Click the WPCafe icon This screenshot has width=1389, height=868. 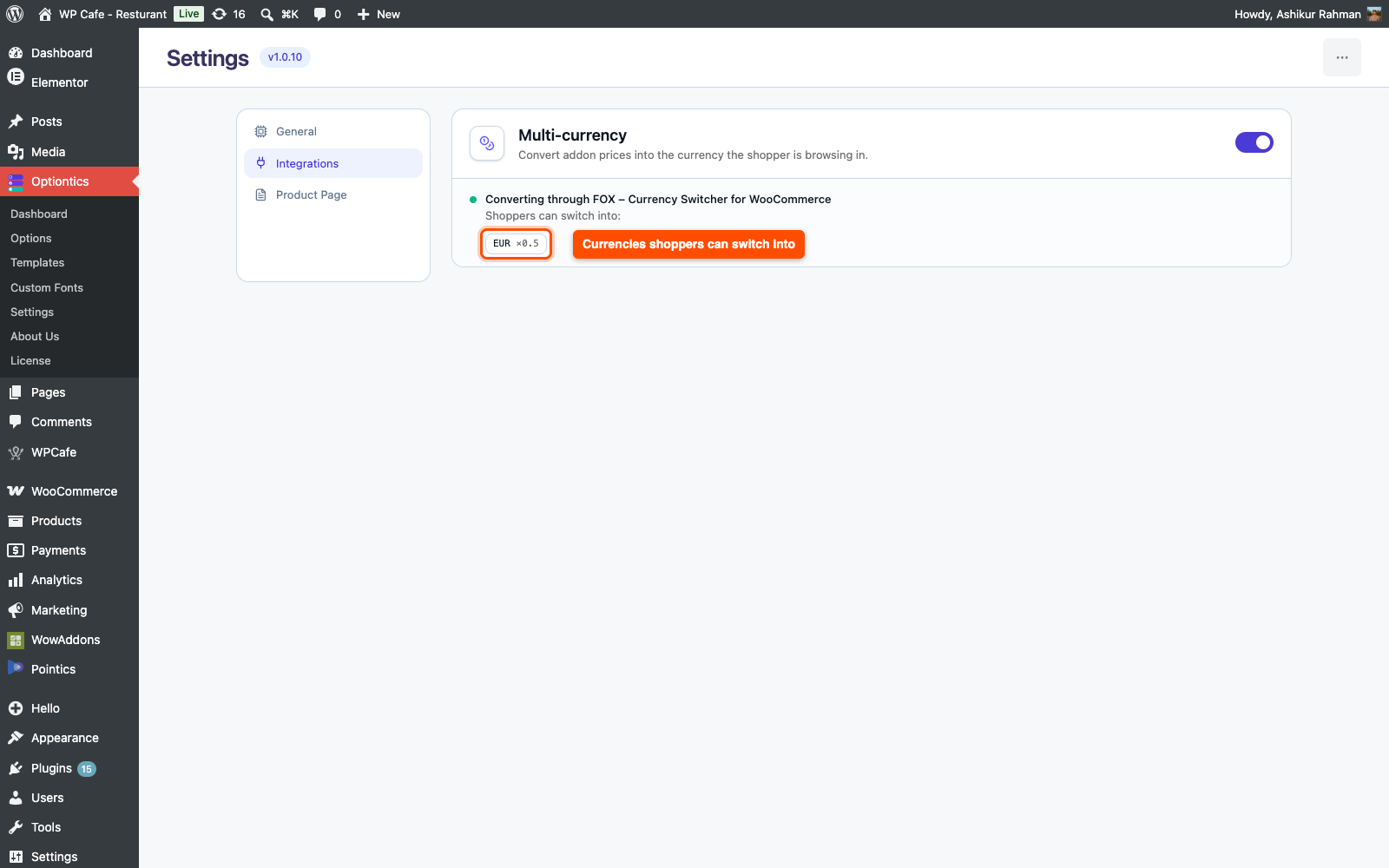tap(16, 452)
